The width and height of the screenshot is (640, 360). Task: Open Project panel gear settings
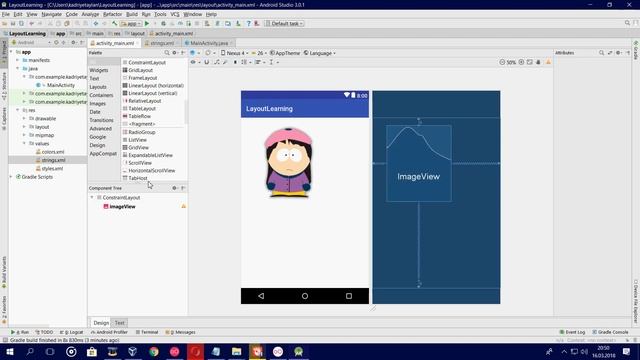click(73, 42)
